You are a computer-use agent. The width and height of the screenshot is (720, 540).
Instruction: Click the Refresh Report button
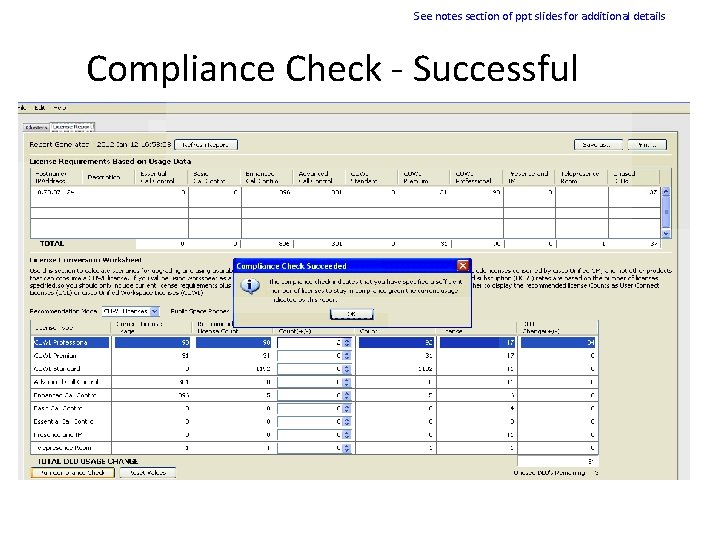tap(206, 145)
